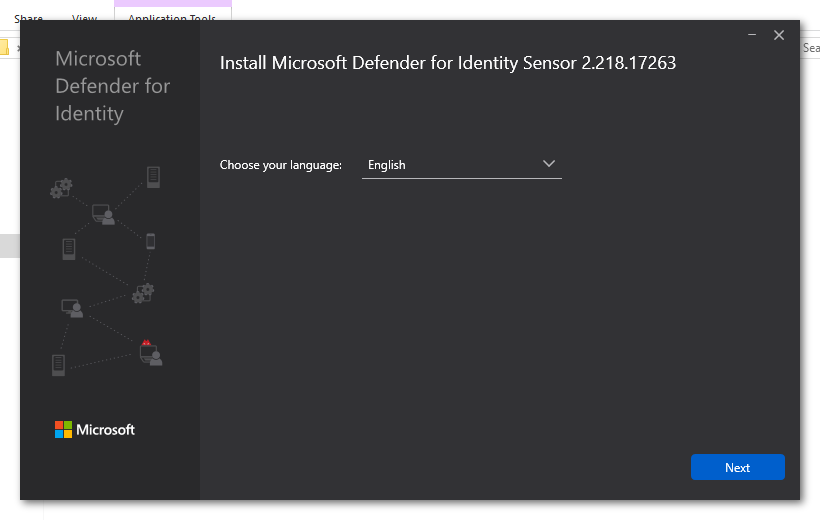
Task: Click the Next button
Action: pos(737,467)
